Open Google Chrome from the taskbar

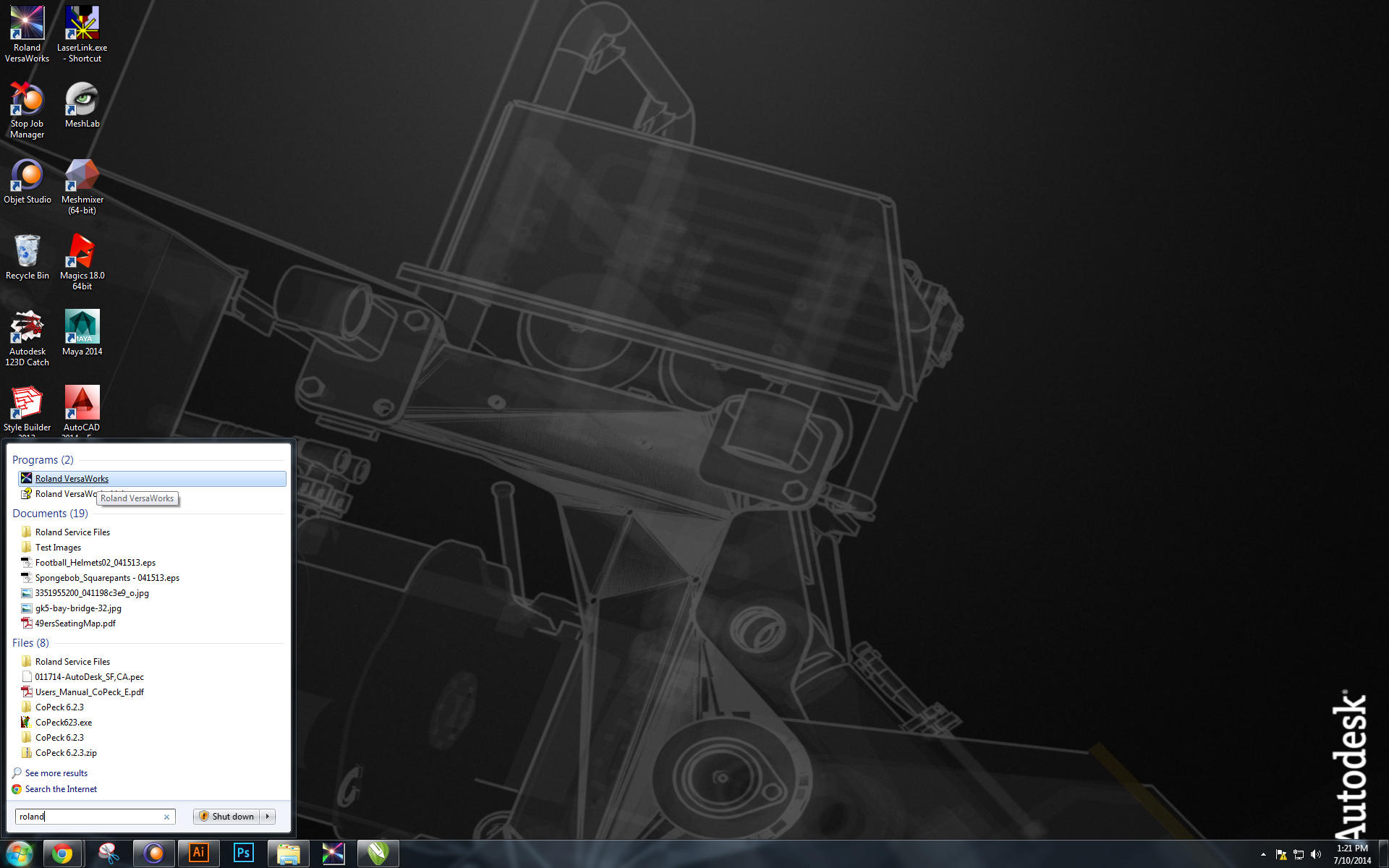point(63,854)
